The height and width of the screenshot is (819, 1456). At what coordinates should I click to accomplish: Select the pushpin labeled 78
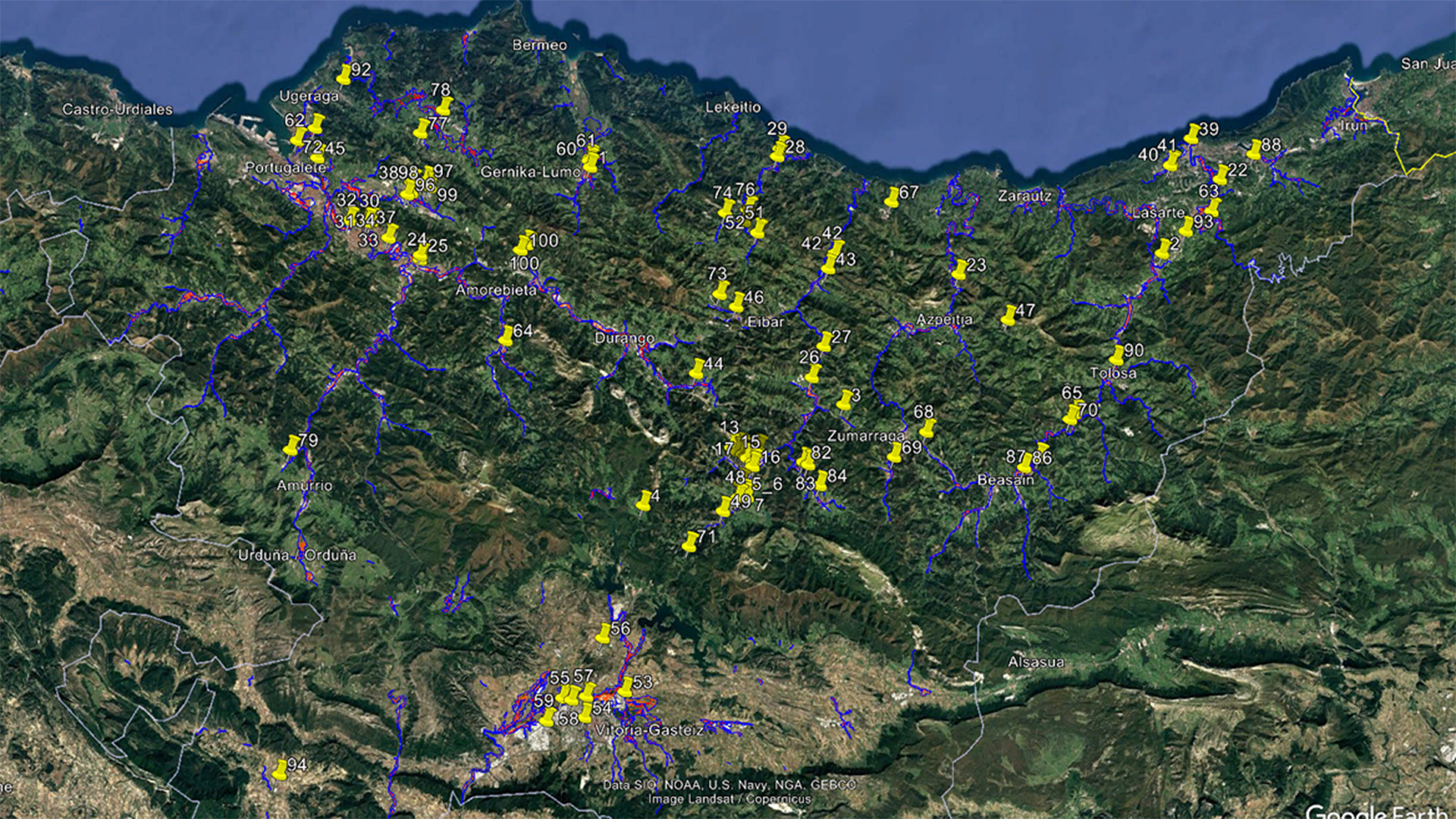(x=444, y=105)
